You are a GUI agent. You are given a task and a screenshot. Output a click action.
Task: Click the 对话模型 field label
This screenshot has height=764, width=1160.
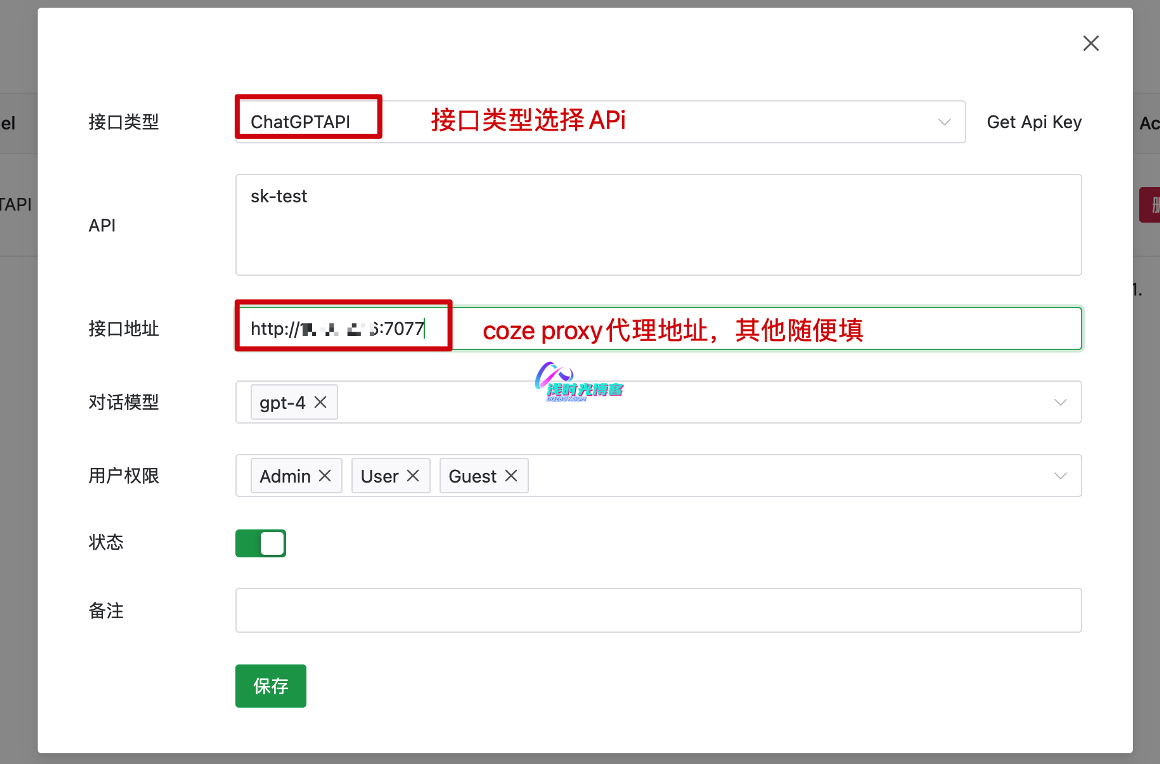coord(124,402)
